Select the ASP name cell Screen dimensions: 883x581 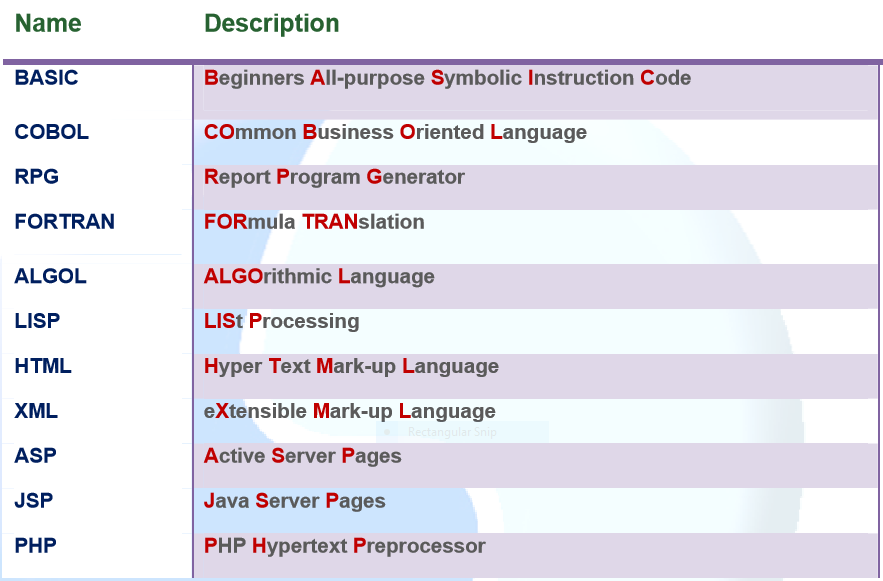point(35,455)
